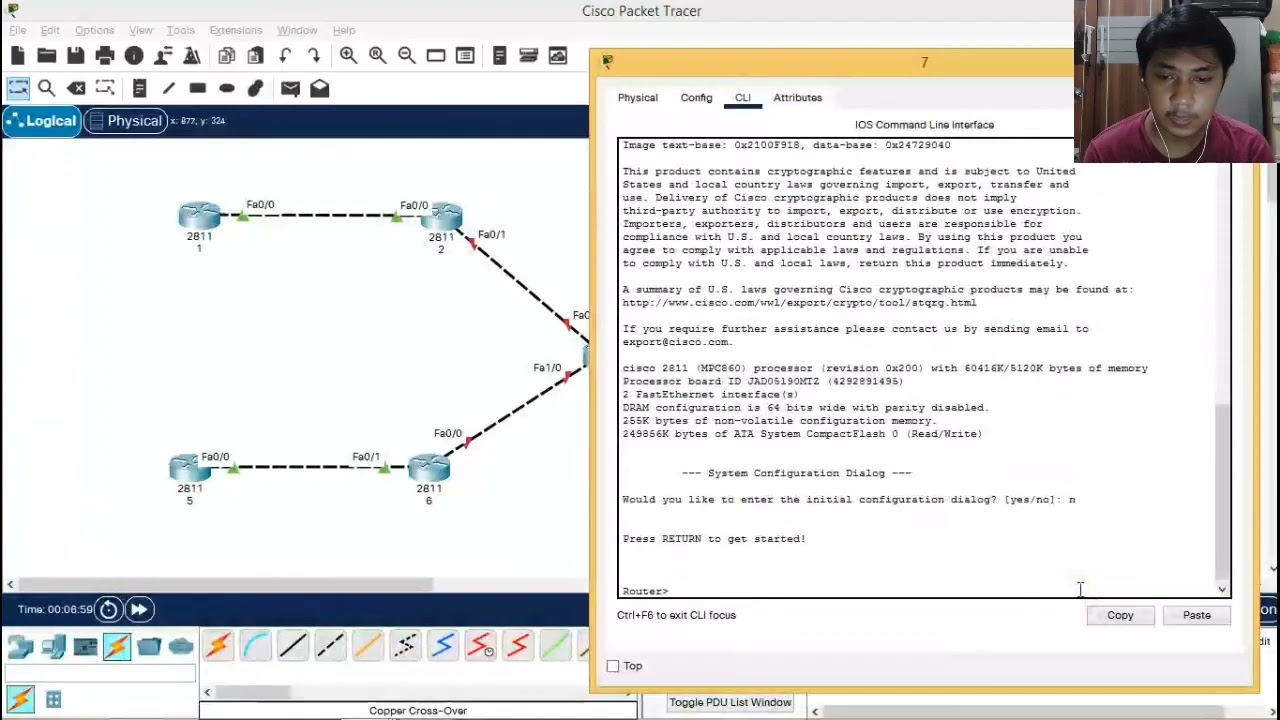Select the End Devices category icon
The height and width of the screenshot is (720, 1280).
tap(53, 647)
